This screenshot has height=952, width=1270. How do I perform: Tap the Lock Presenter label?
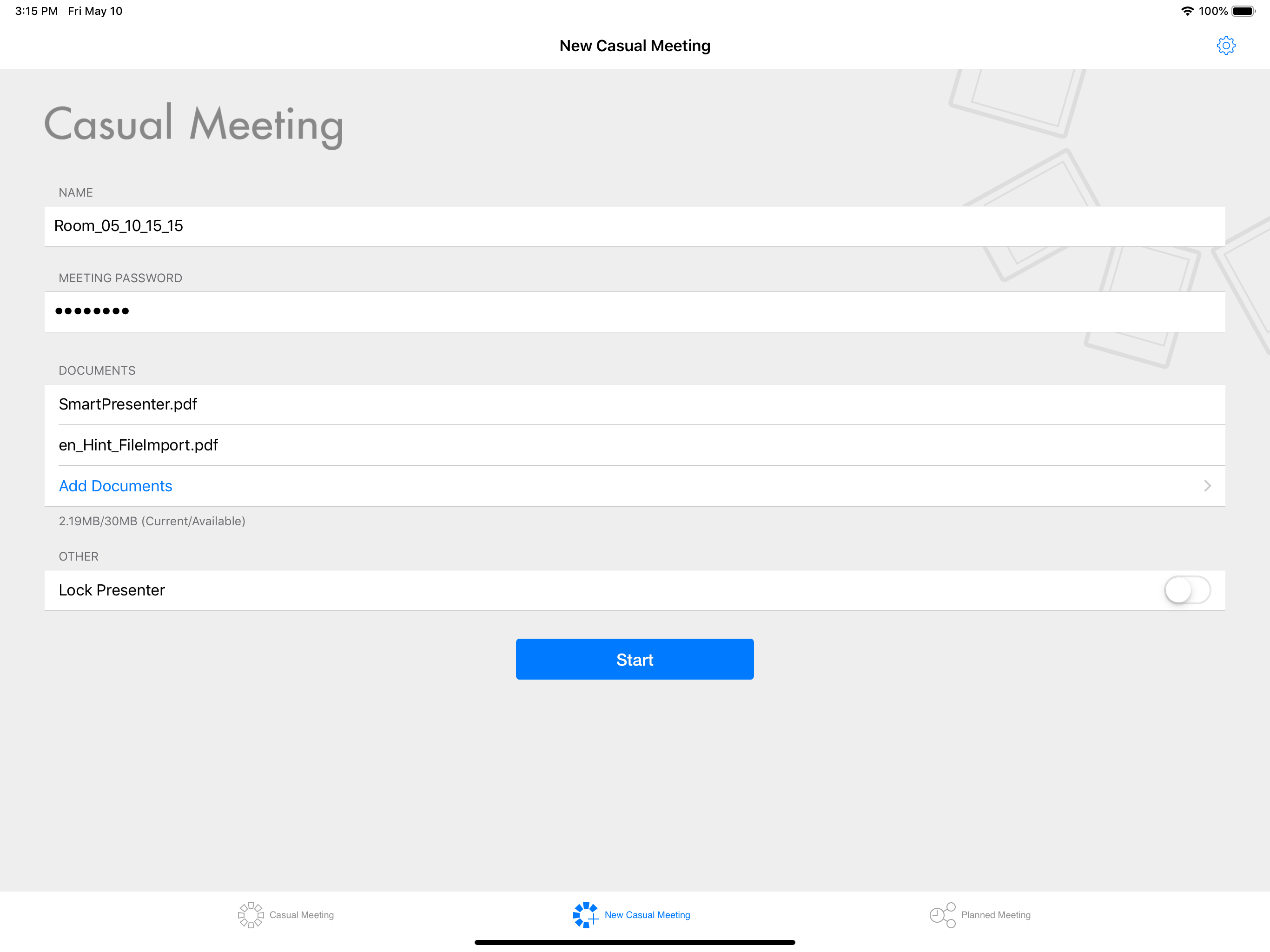click(x=112, y=590)
